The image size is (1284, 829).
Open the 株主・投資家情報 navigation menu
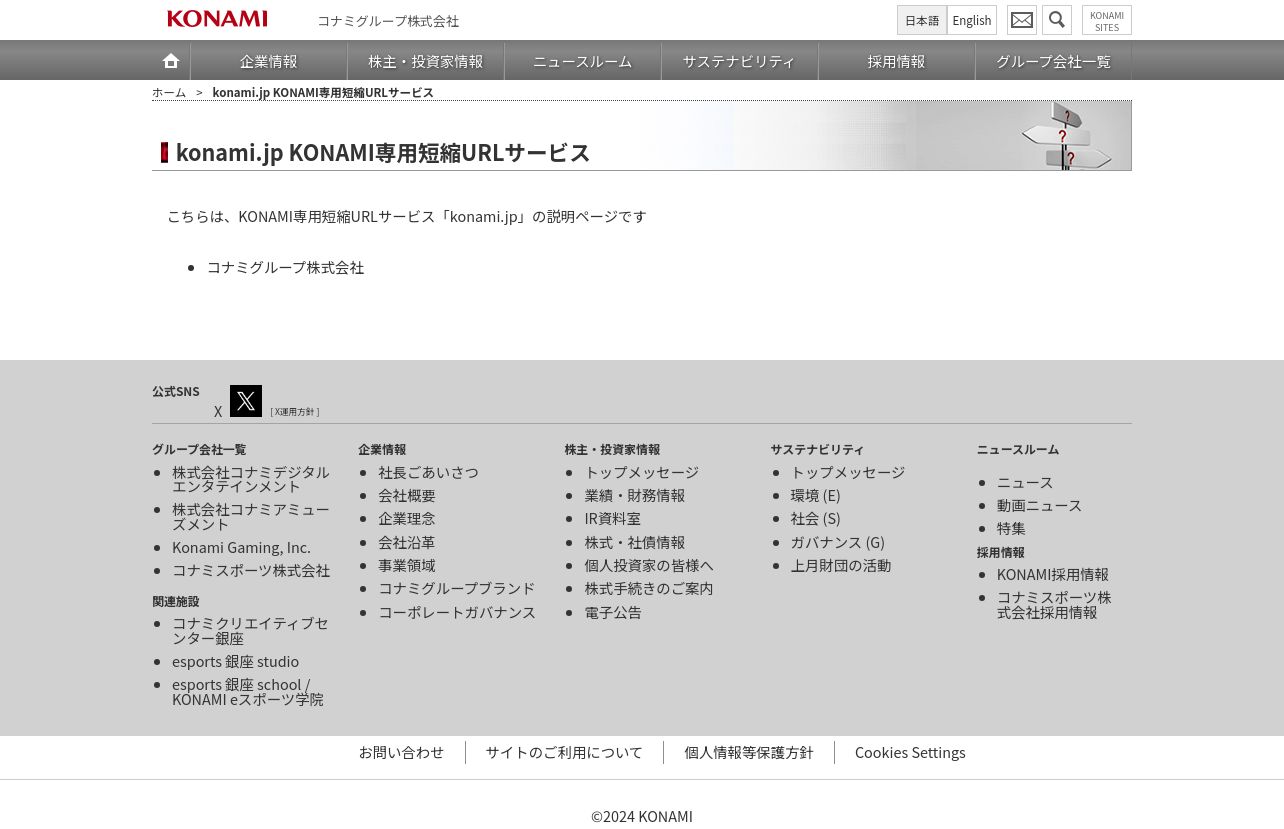426,61
